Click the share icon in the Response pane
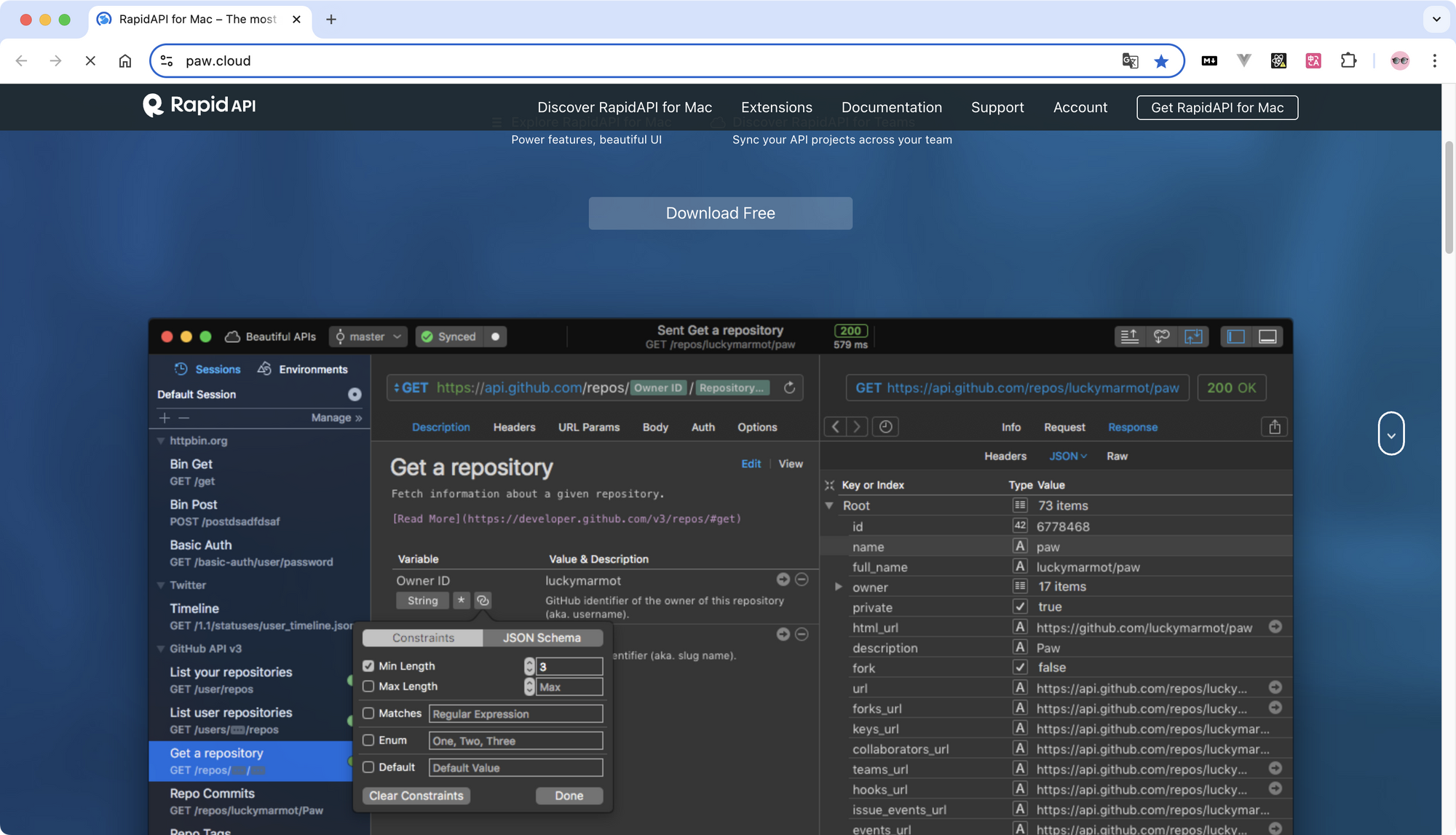 point(1273,427)
